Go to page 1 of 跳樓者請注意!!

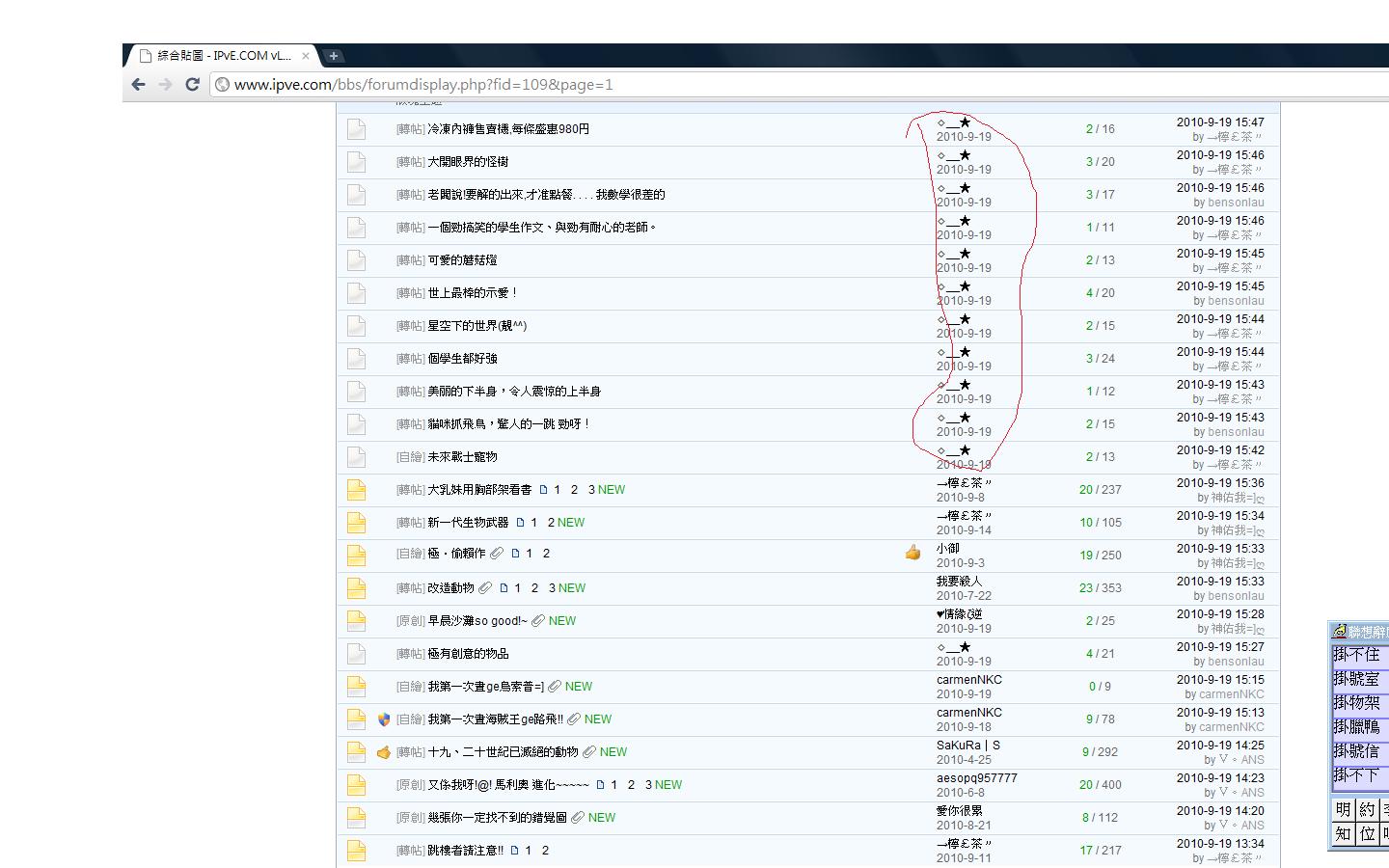click(528, 851)
